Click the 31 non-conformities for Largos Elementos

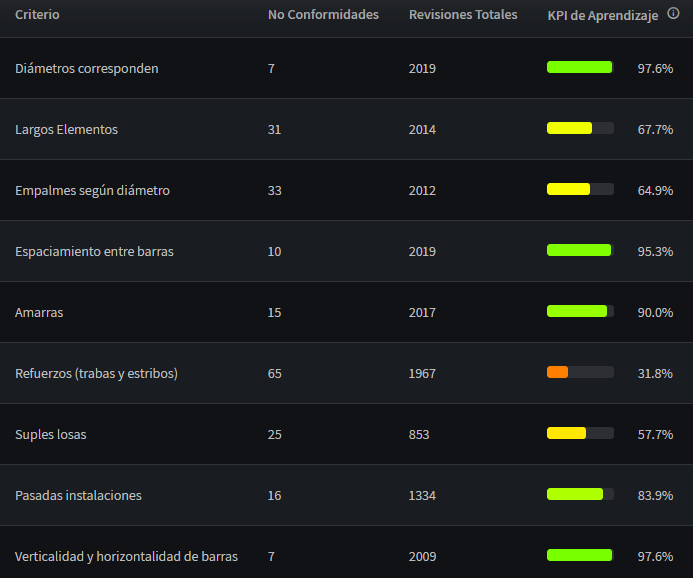coord(274,129)
